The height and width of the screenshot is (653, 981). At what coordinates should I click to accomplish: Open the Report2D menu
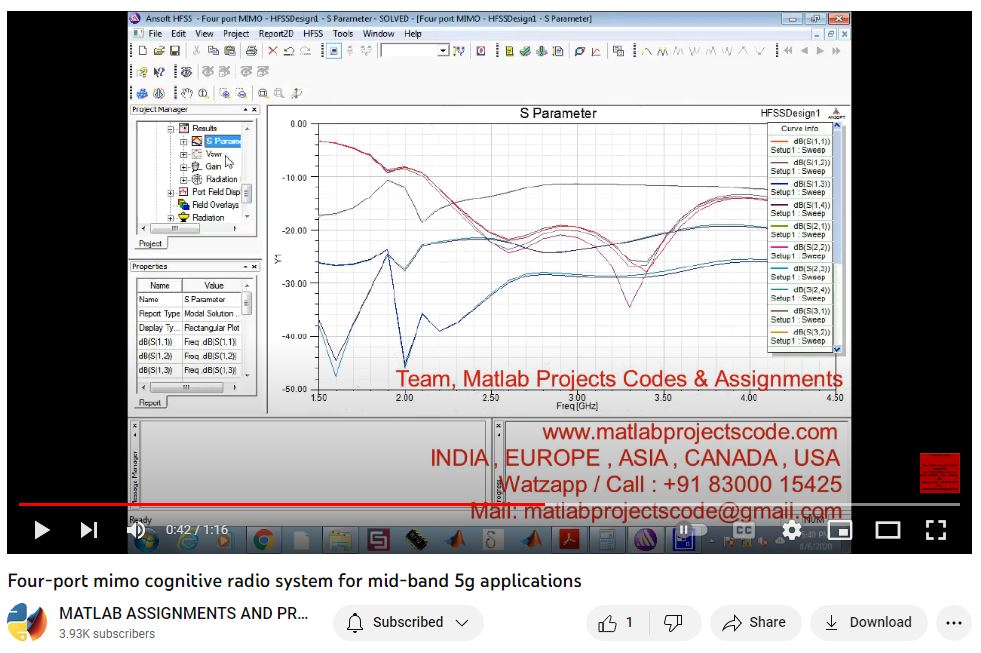coord(275,33)
